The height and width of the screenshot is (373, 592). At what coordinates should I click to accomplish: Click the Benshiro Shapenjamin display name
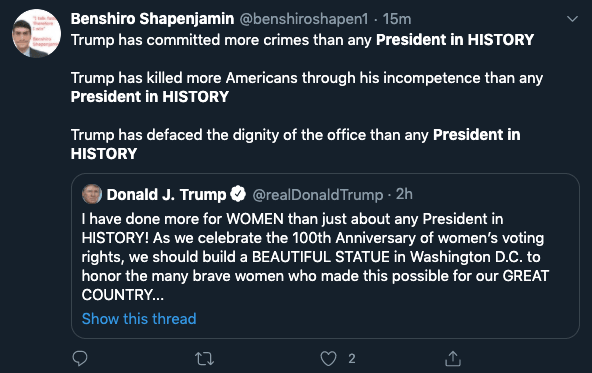152,19
